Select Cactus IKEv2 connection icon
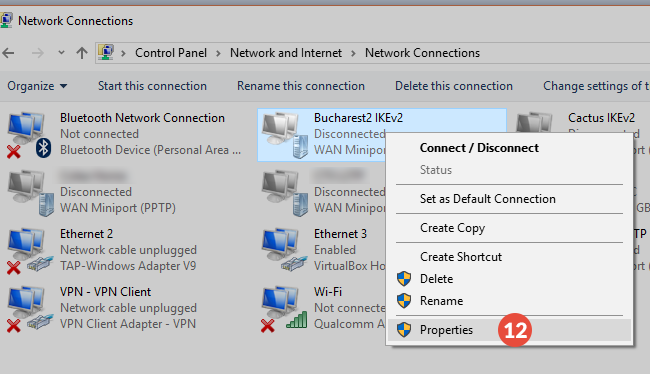The width and height of the screenshot is (650, 374). [x=535, y=121]
